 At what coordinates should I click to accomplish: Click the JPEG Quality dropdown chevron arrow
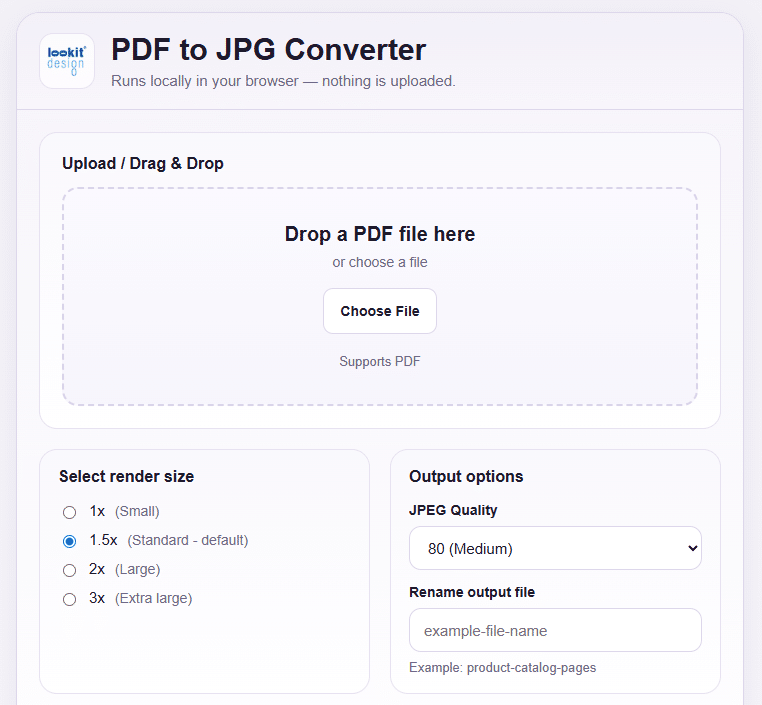[693, 548]
